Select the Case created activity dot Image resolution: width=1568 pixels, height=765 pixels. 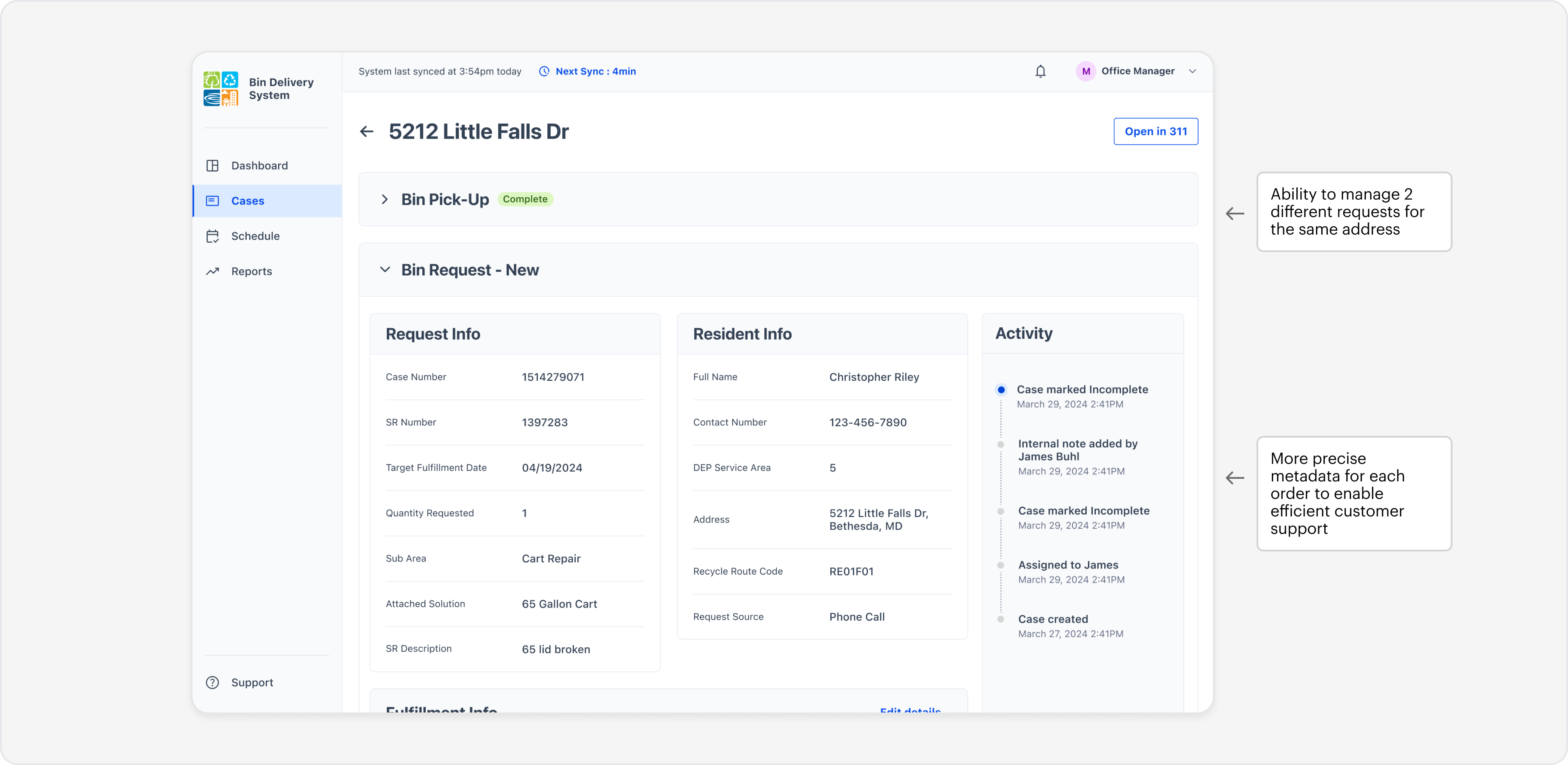tap(1001, 619)
